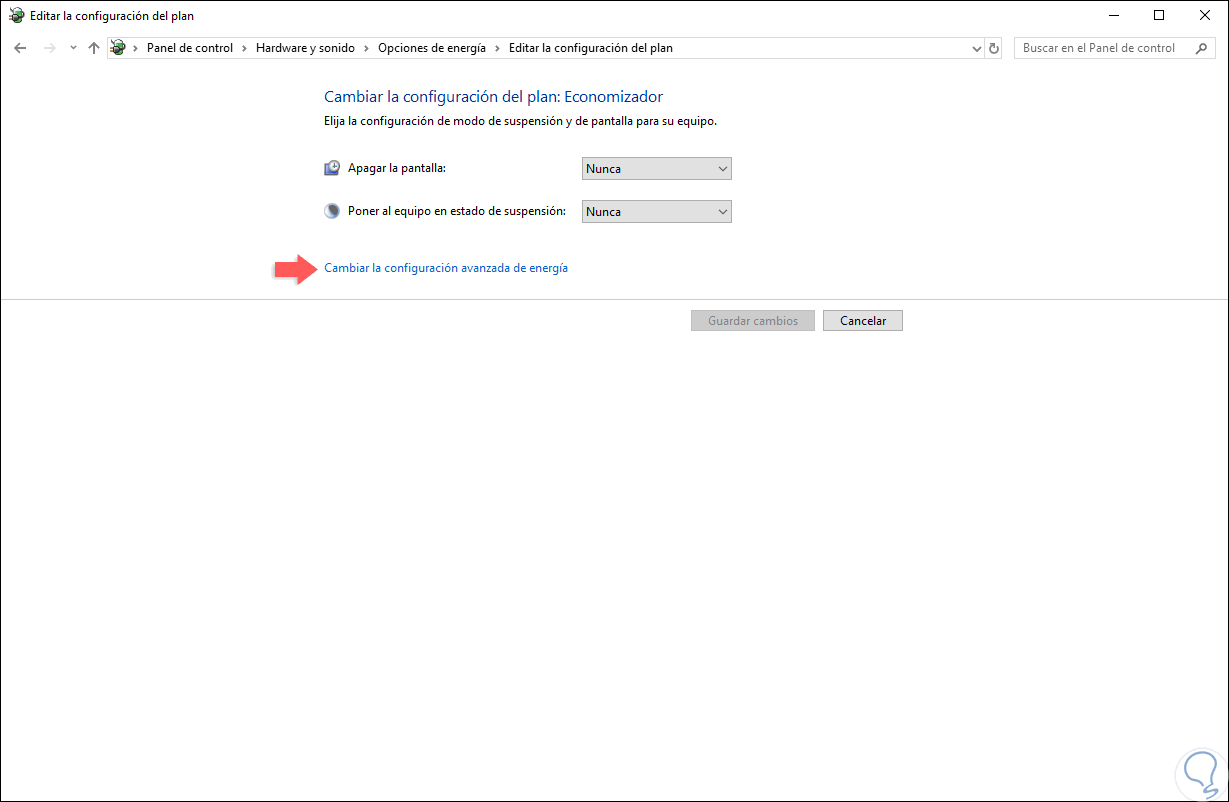Click the 'Cancelar' button
1229x802 pixels.
tap(863, 321)
